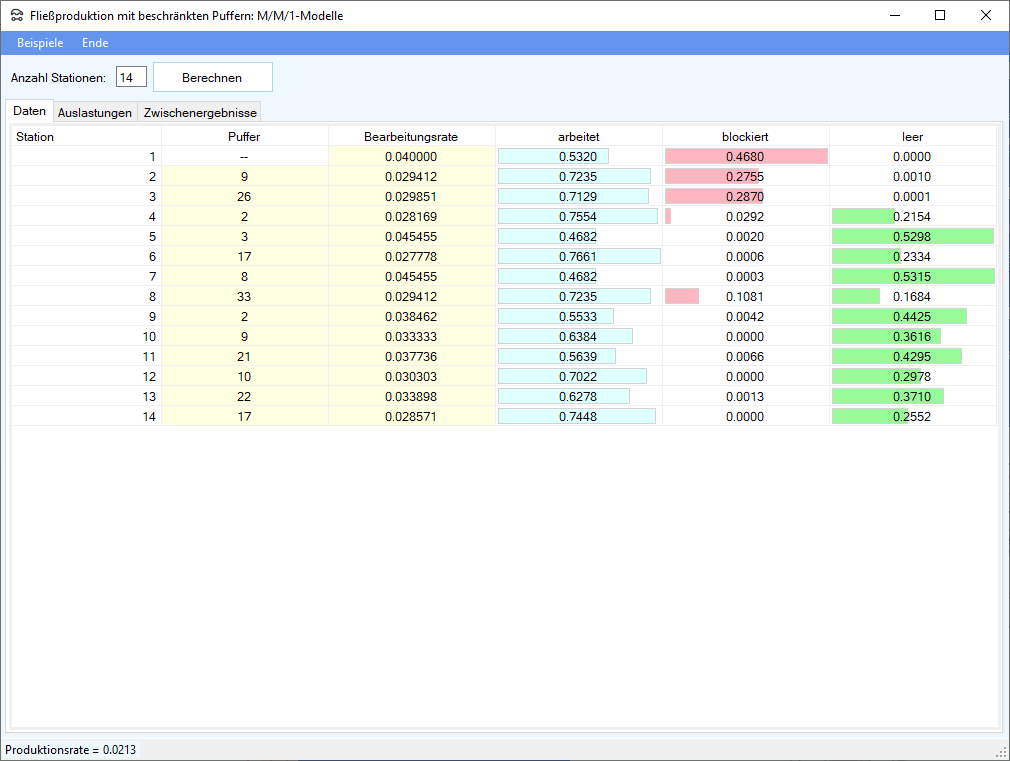Click the Puffer column header
1010x761 pixels.
click(x=244, y=137)
